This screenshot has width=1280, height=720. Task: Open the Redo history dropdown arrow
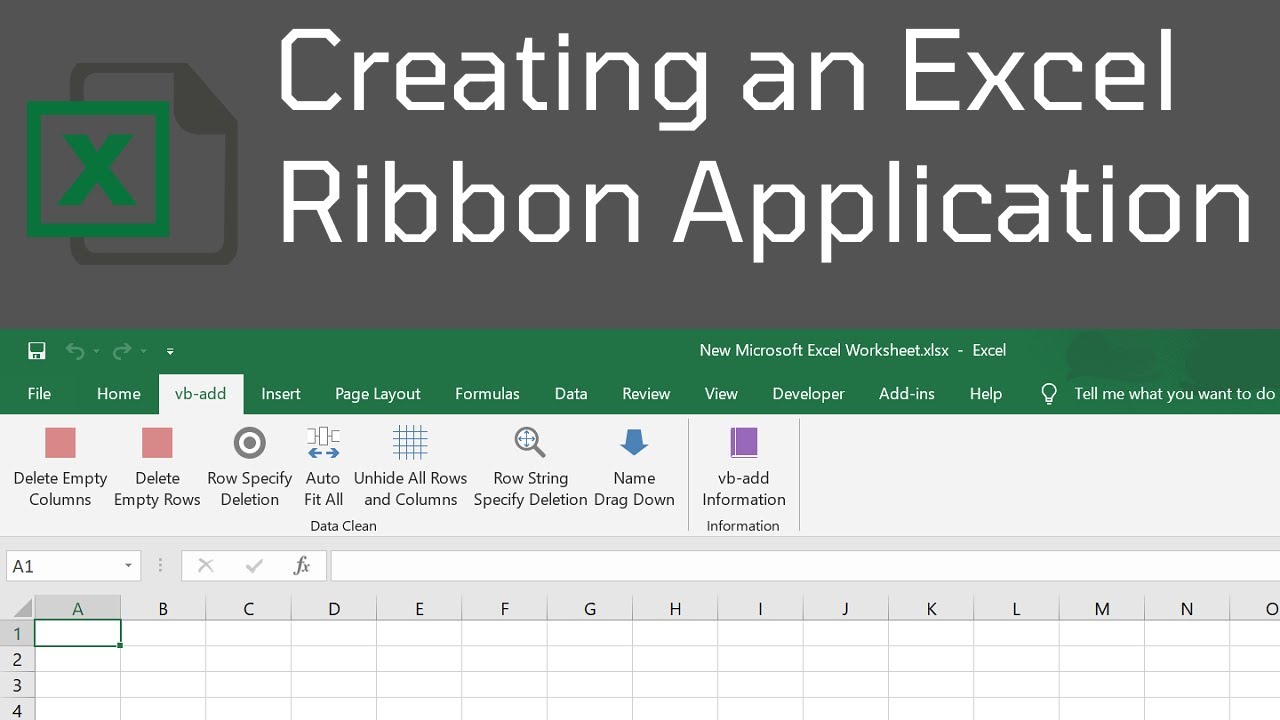(144, 351)
